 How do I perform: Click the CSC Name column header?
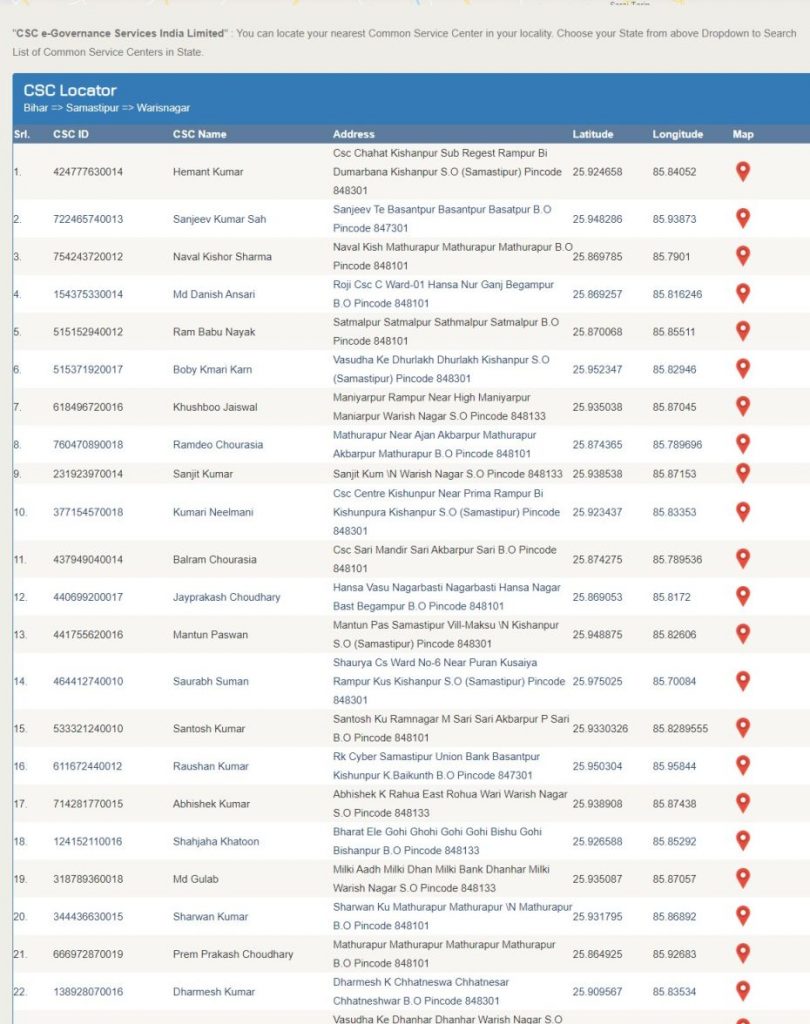pos(199,134)
